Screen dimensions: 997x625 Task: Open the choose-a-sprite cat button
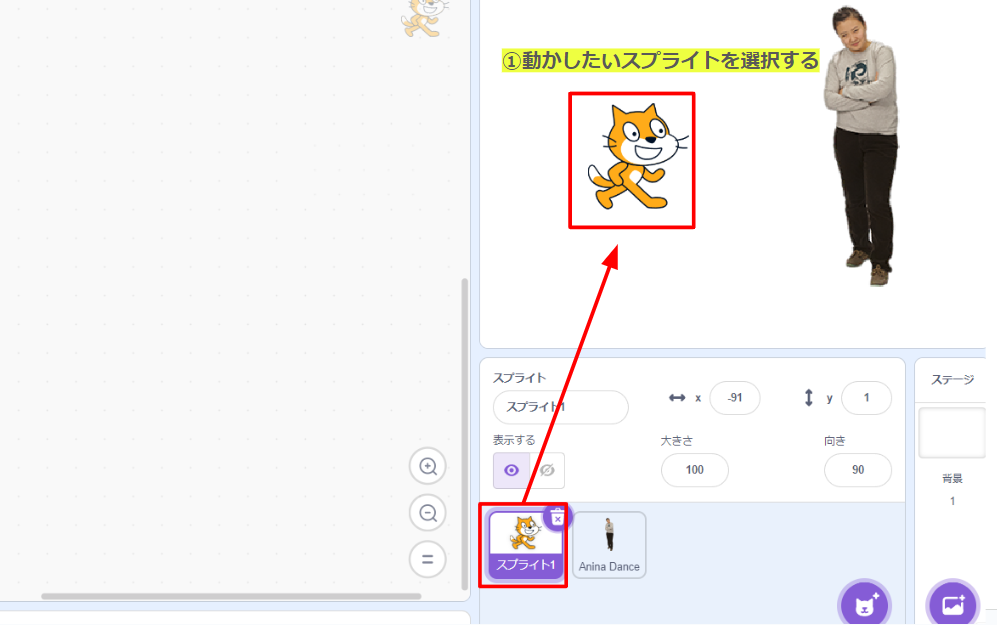click(x=865, y=605)
